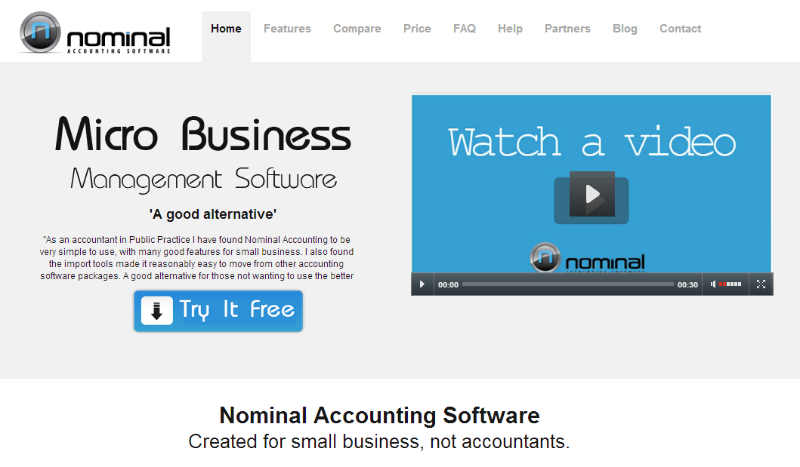
Task: Go to the Contact page
Action: coord(680,29)
